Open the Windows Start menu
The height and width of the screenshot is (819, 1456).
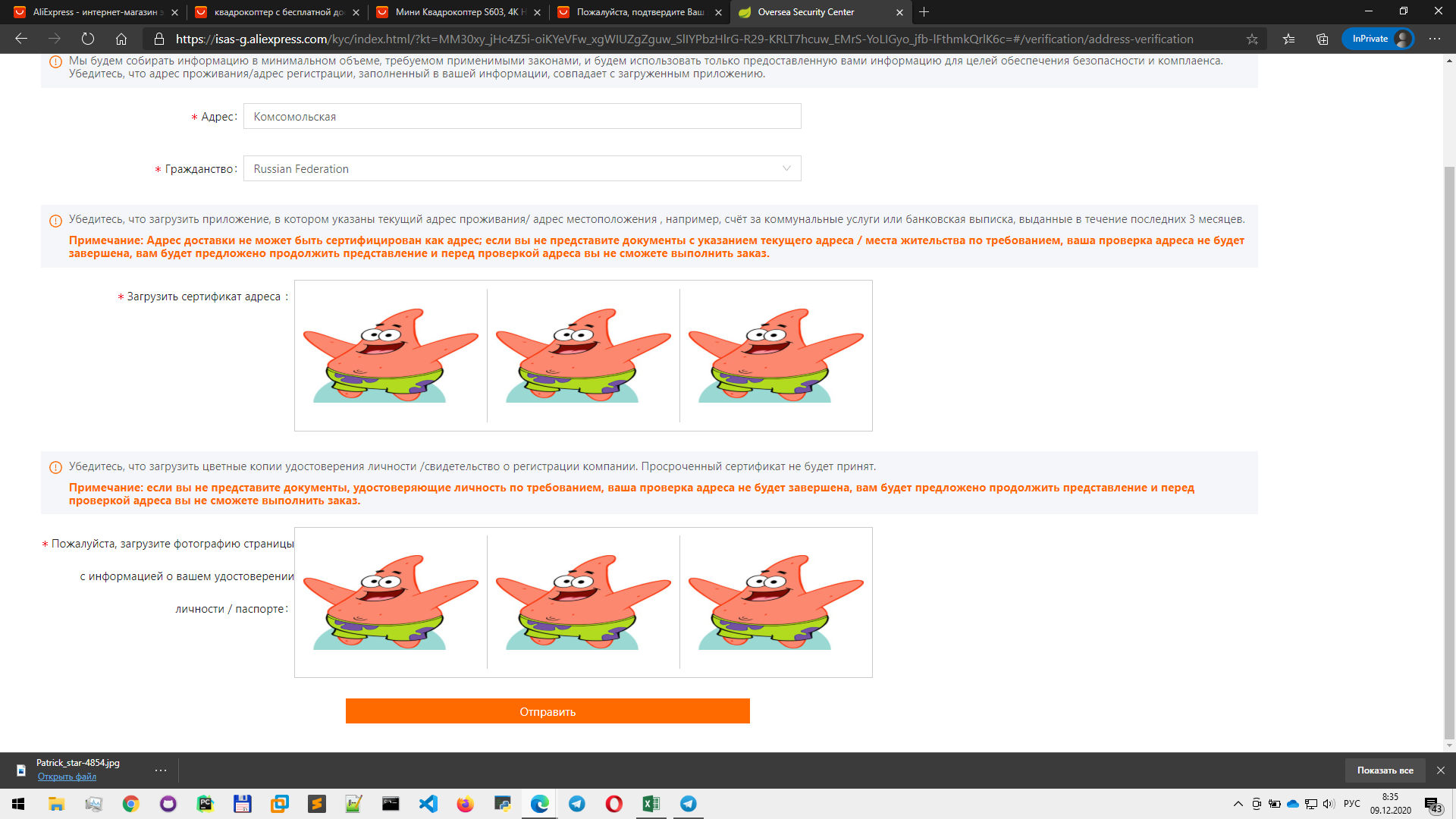(x=18, y=804)
